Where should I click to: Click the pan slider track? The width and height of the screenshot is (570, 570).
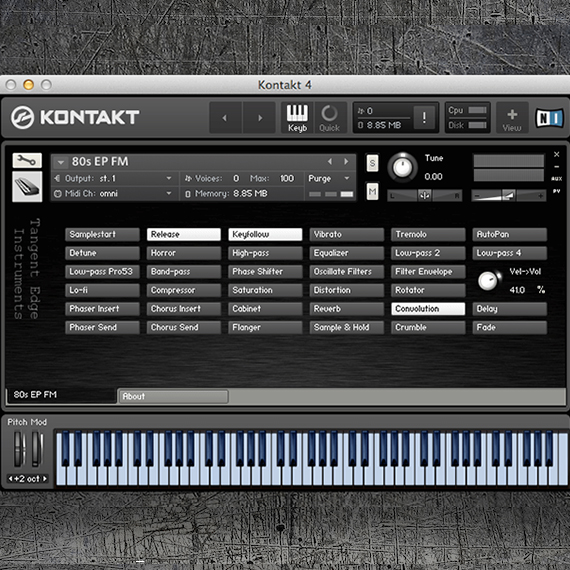coord(425,196)
